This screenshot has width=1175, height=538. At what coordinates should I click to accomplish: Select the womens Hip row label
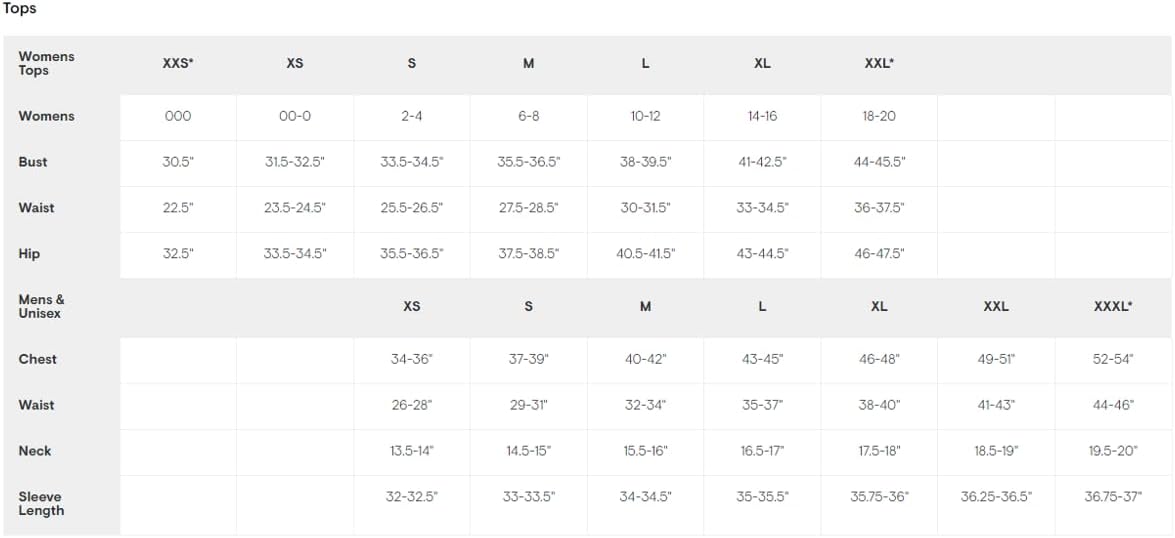click(29, 254)
